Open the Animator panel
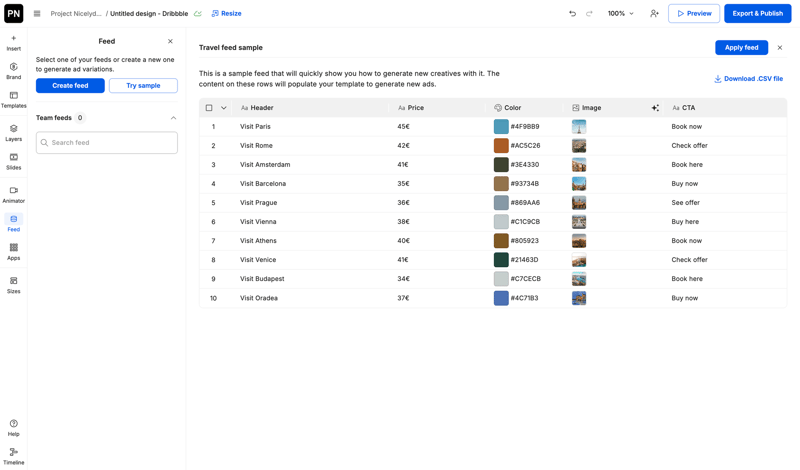800x470 pixels. pos(13,194)
